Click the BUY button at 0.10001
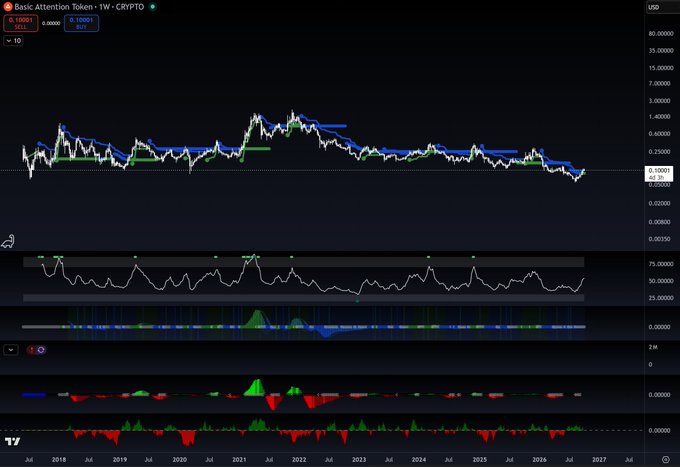Image resolution: width=680 pixels, height=467 pixels. tap(82, 23)
